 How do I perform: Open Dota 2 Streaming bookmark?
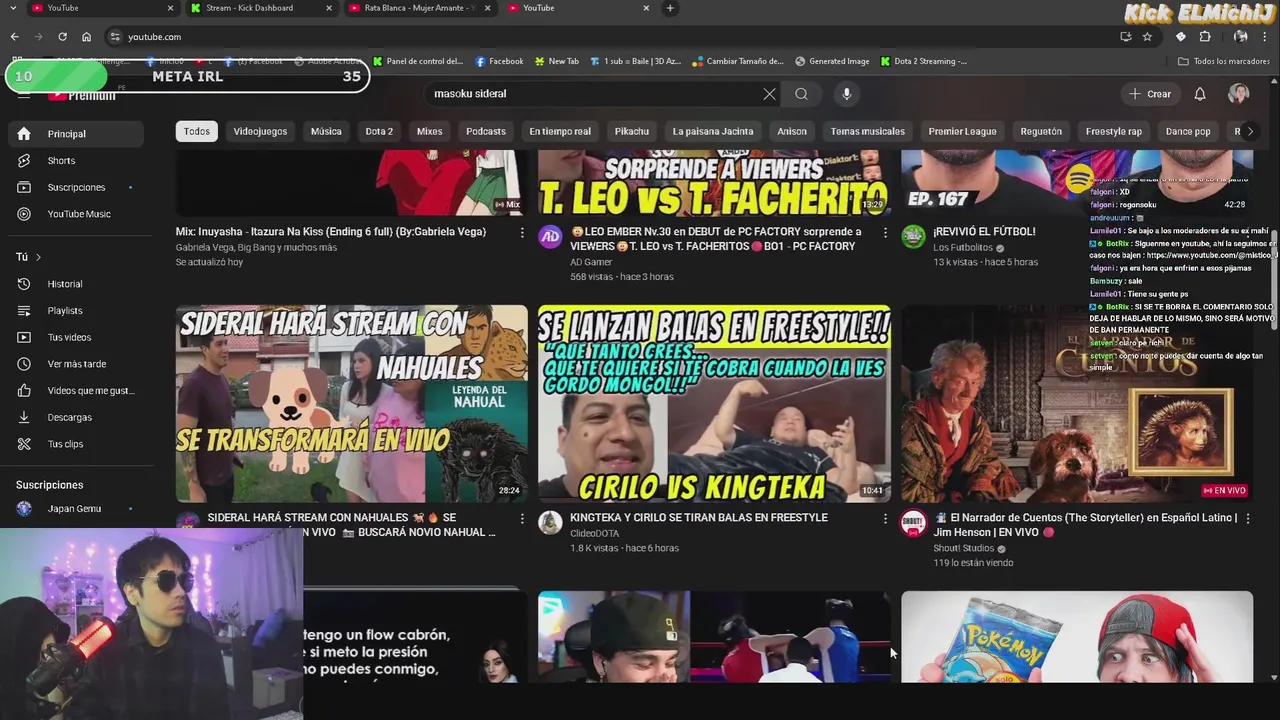924,61
